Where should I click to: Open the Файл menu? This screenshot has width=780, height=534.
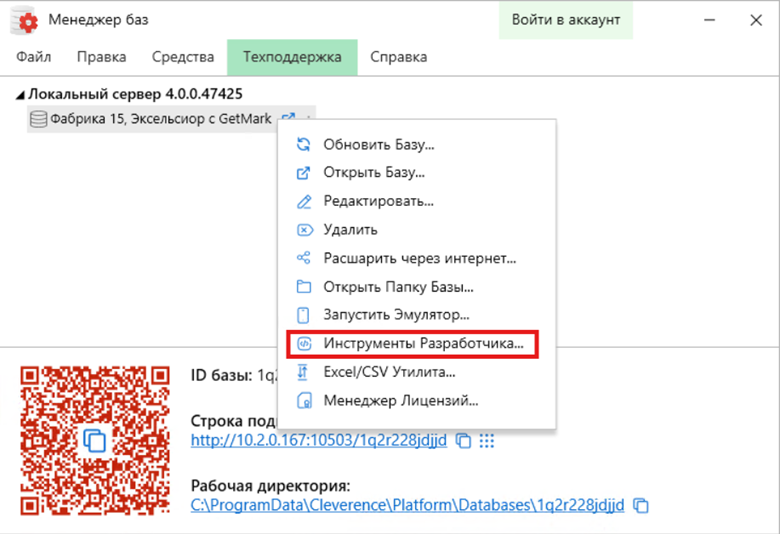coord(33,57)
